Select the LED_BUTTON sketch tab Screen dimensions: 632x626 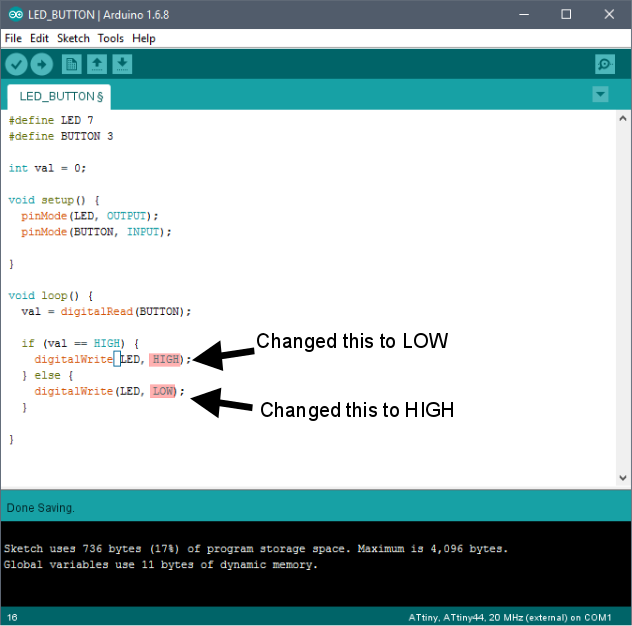pyautogui.click(x=59, y=97)
